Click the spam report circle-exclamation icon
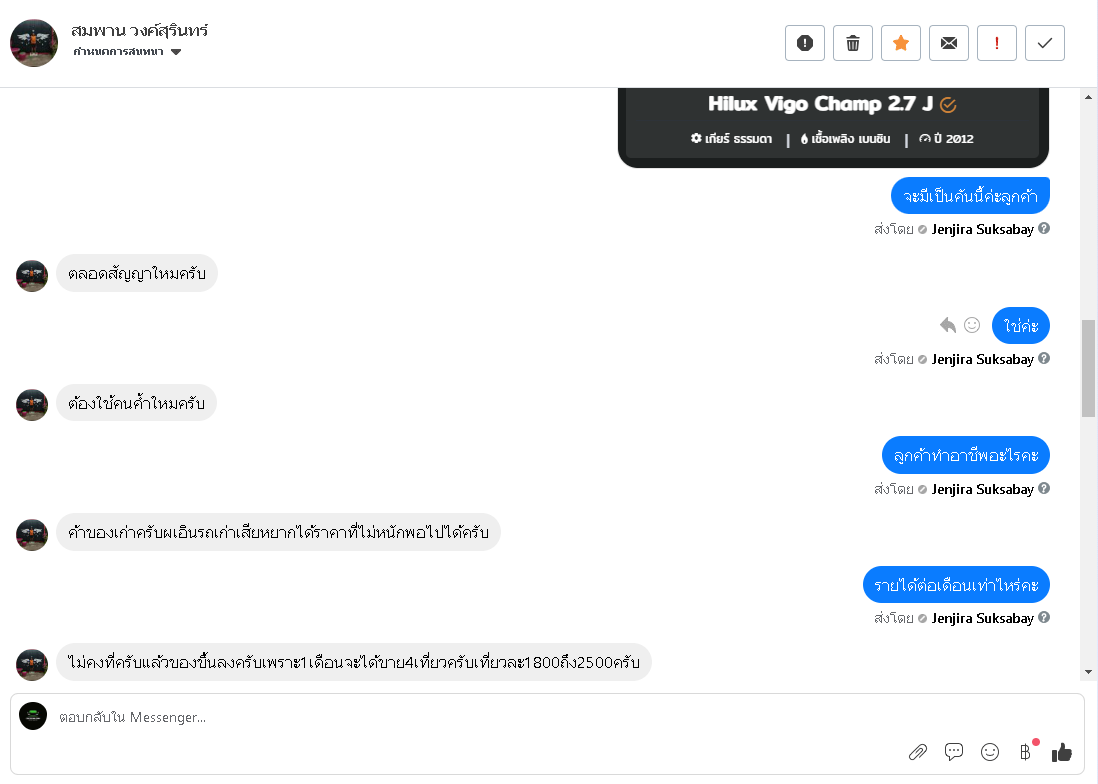The width and height of the screenshot is (1098, 784). click(x=805, y=43)
